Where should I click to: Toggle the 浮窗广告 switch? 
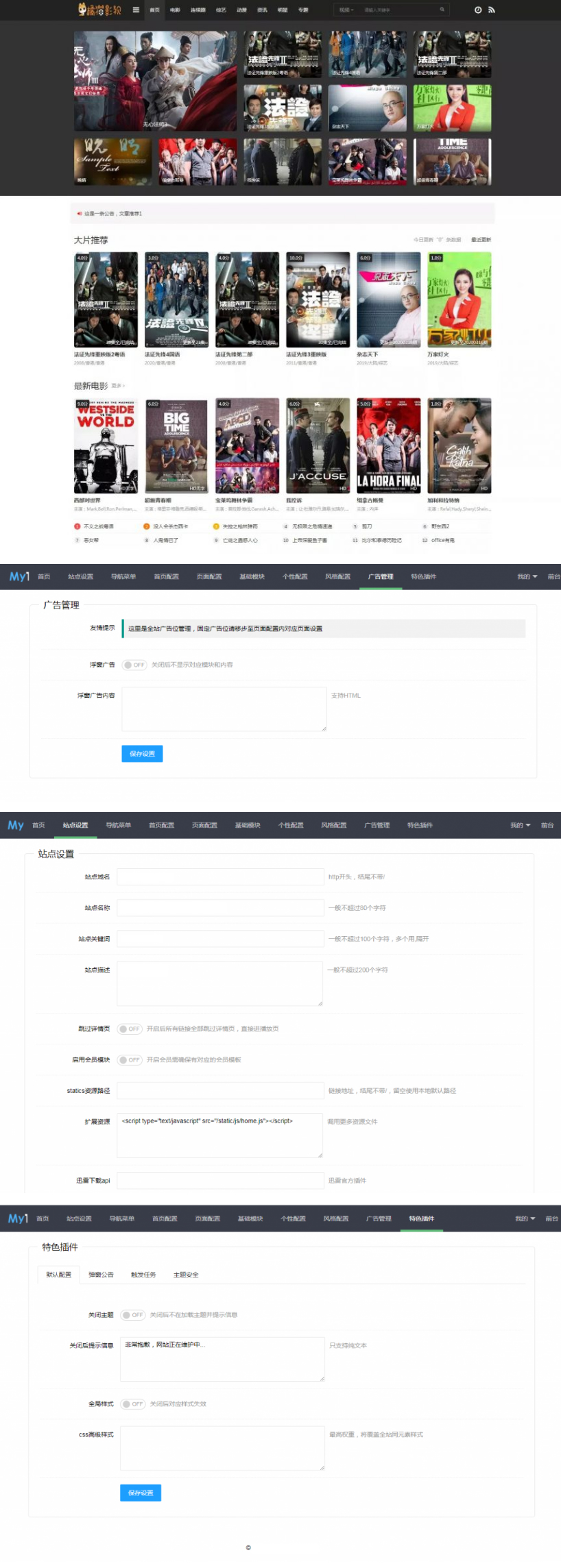pos(134,665)
